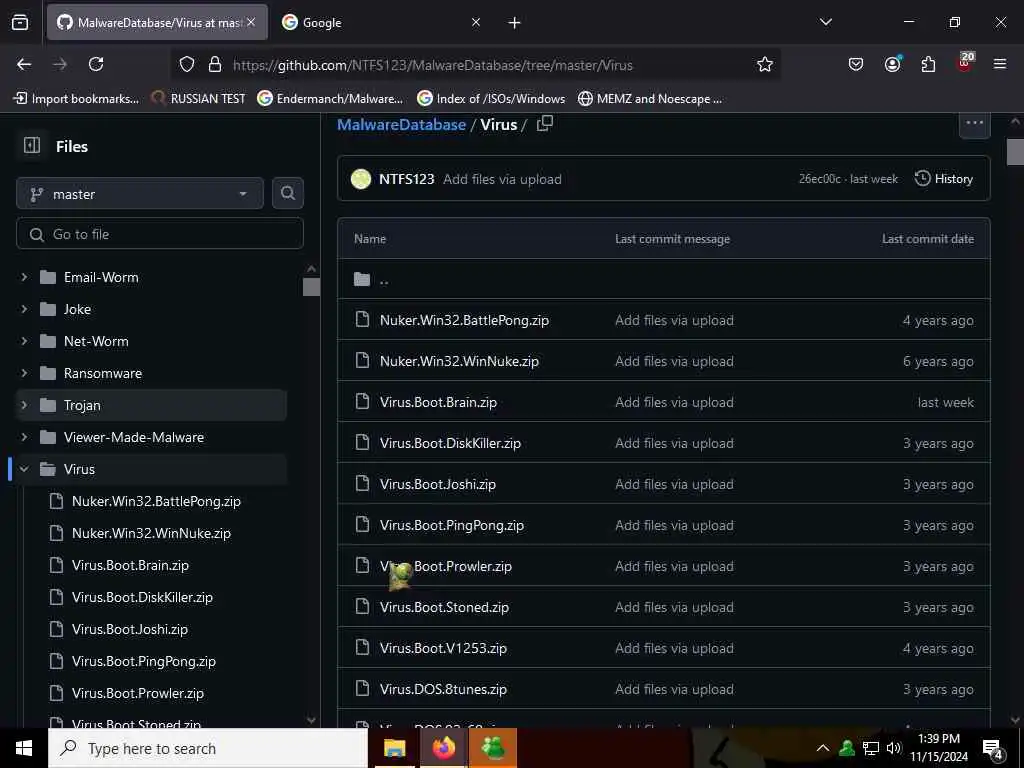The height and width of the screenshot is (768, 1024).
Task: Open Firefox View icon at tab strip start
Action: (20, 22)
